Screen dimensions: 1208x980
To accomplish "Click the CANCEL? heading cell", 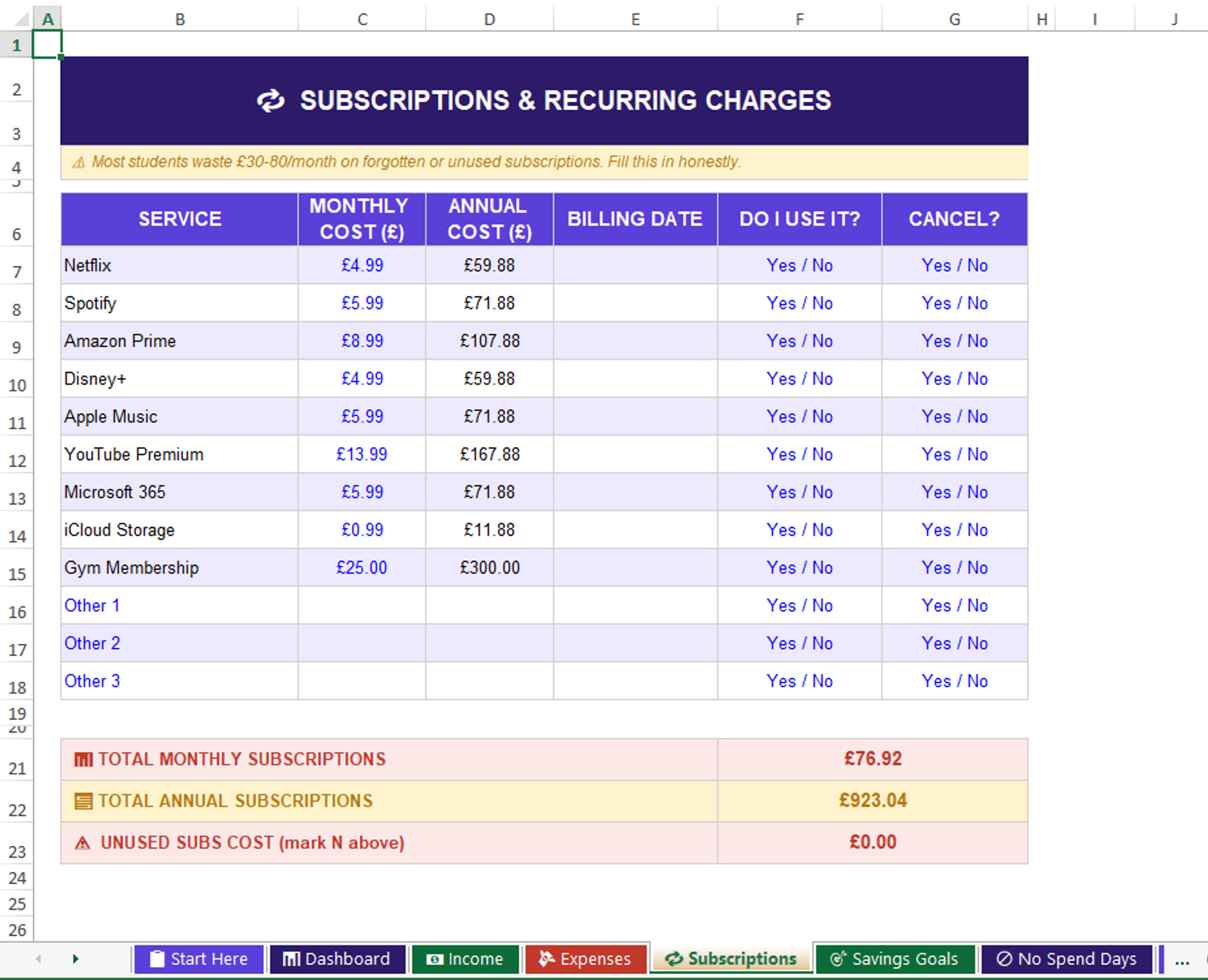I will 955,219.
